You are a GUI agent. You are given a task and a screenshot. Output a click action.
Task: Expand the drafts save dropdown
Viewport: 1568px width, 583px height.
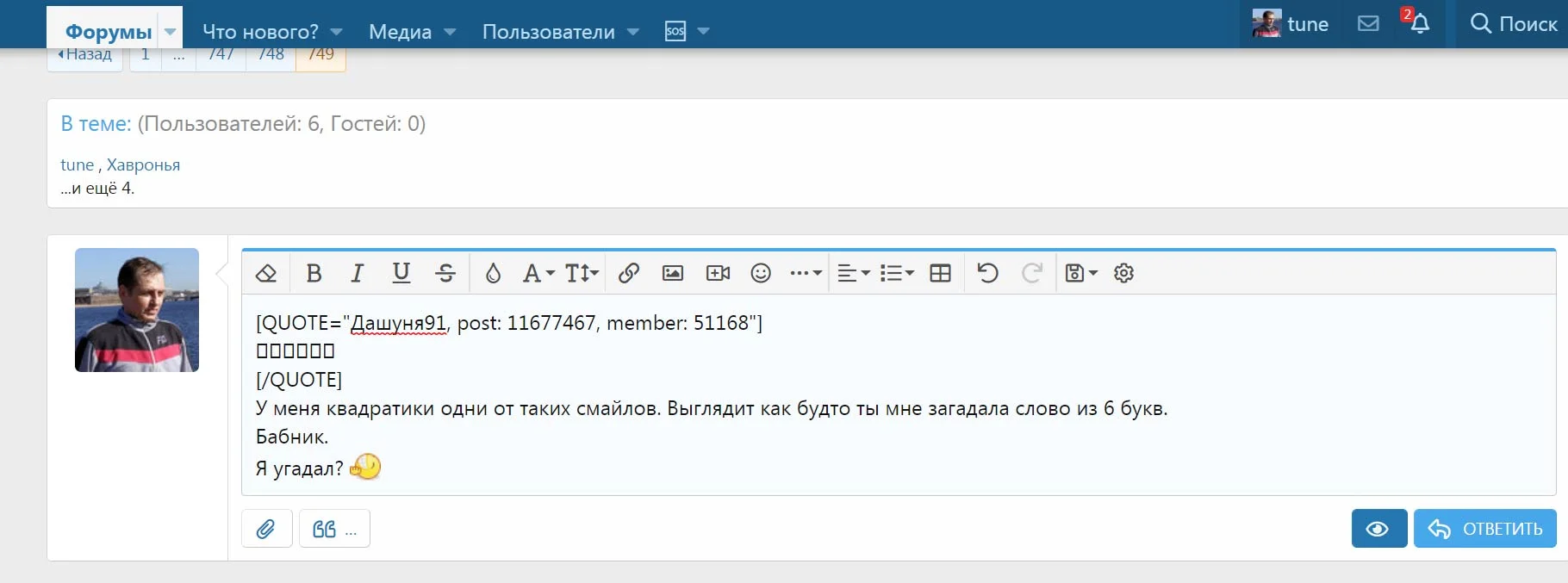coord(1080,274)
